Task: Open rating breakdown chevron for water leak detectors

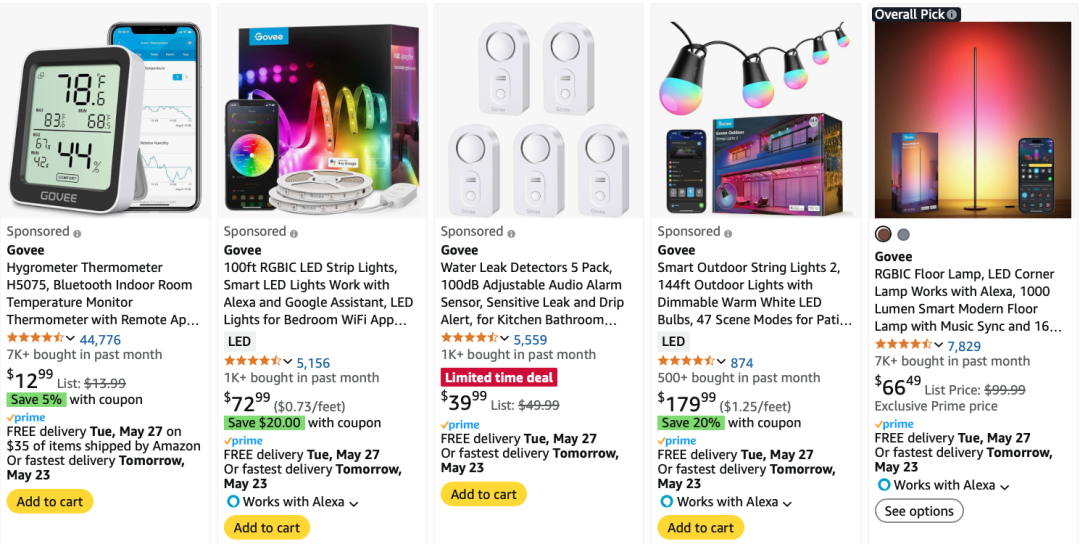Action: pyautogui.click(x=505, y=339)
